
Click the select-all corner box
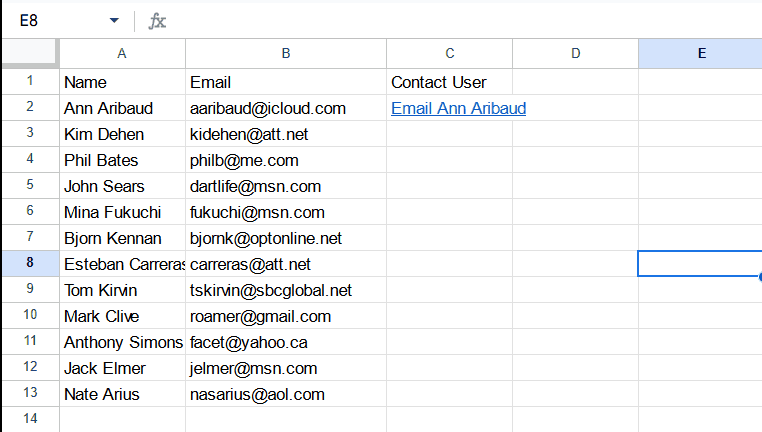pyautogui.click(x=29, y=54)
